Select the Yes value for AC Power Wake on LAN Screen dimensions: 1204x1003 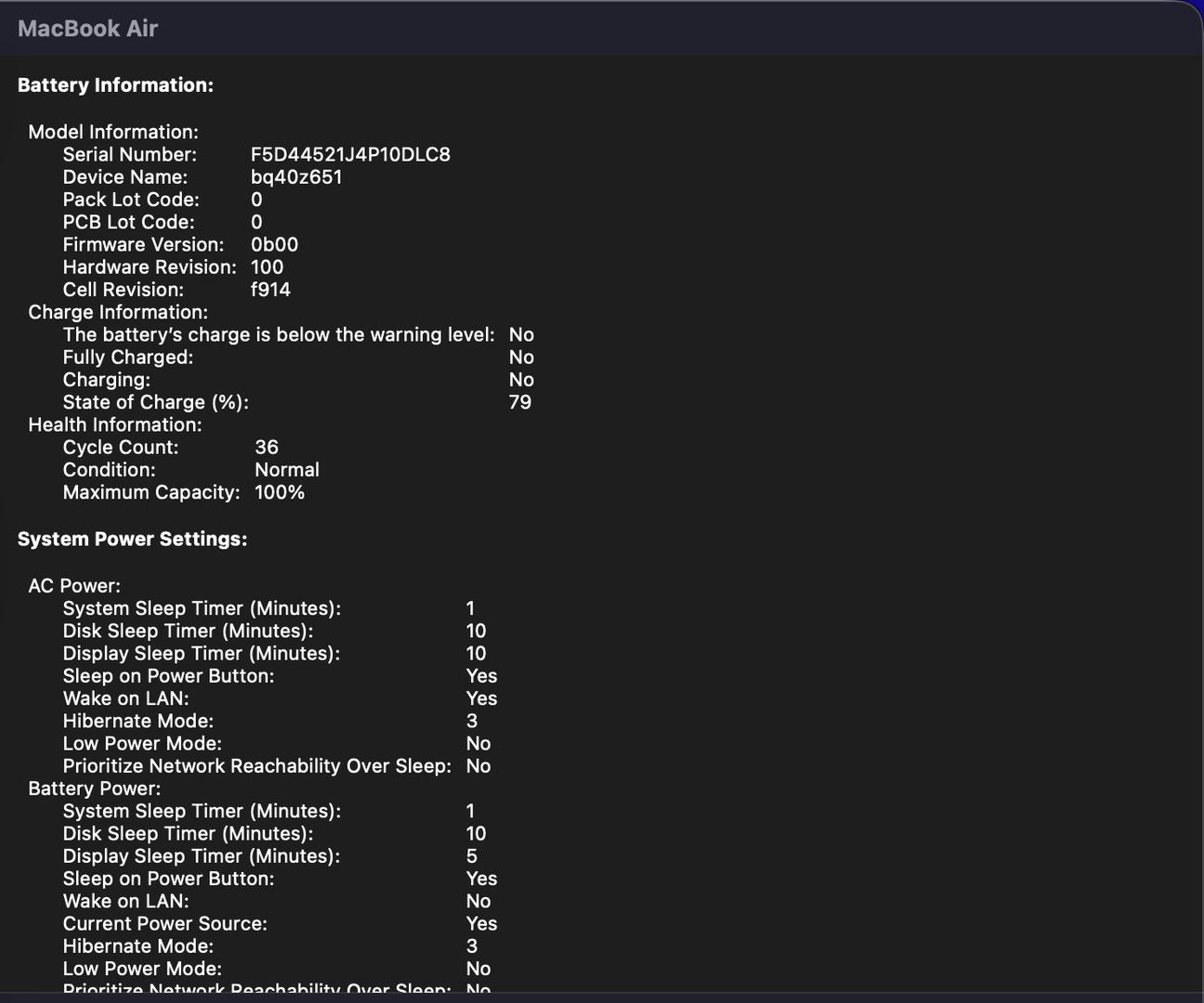(481, 698)
